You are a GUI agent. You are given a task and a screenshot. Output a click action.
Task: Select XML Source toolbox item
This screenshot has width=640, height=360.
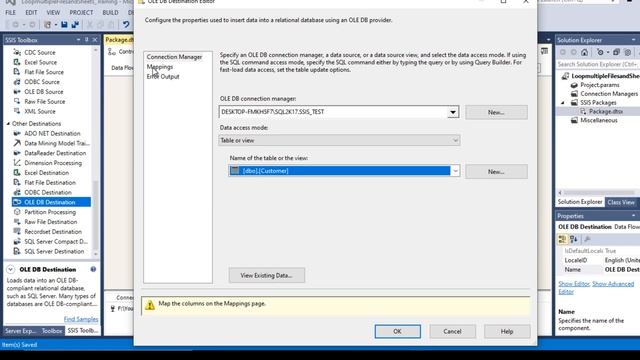39,111
